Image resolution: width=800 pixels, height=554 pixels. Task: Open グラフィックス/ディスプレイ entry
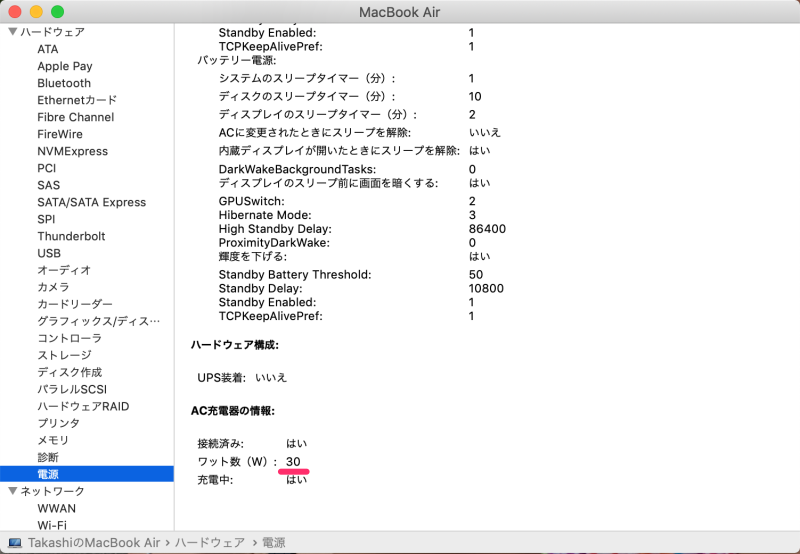(98, 321)
